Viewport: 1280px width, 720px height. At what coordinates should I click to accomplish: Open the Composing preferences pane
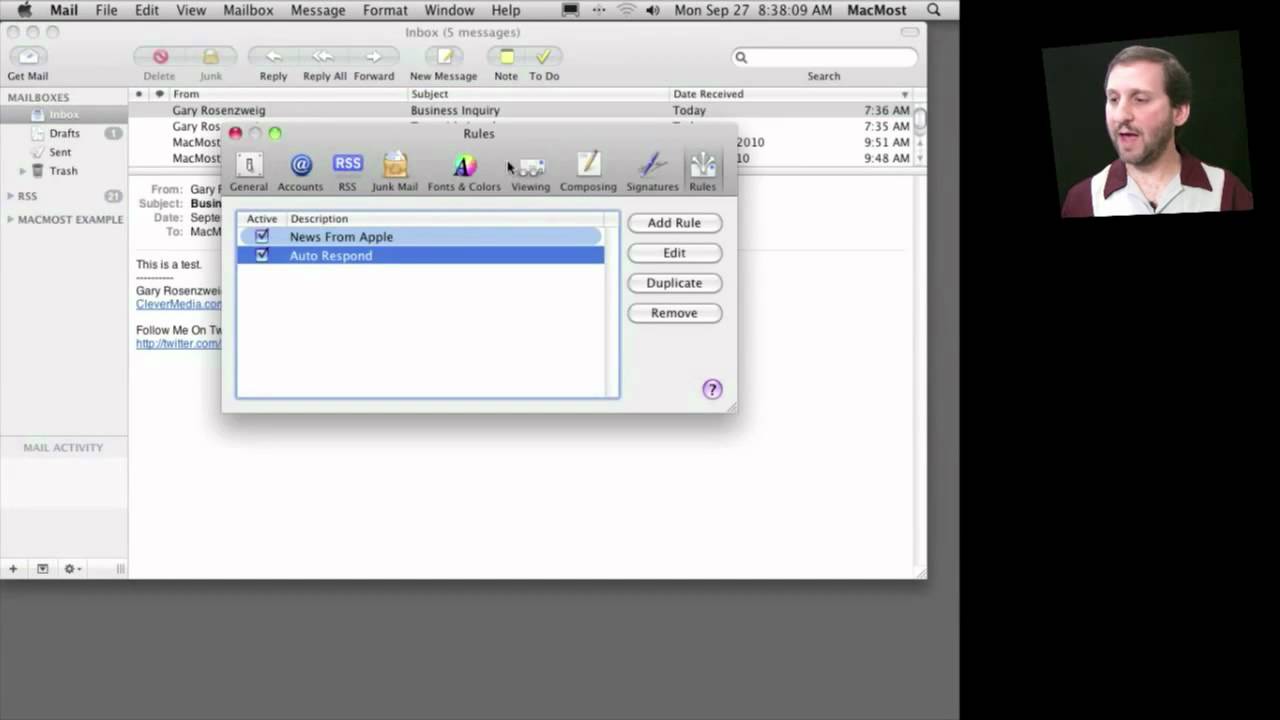pyautogui.click(x=588, y=172)
